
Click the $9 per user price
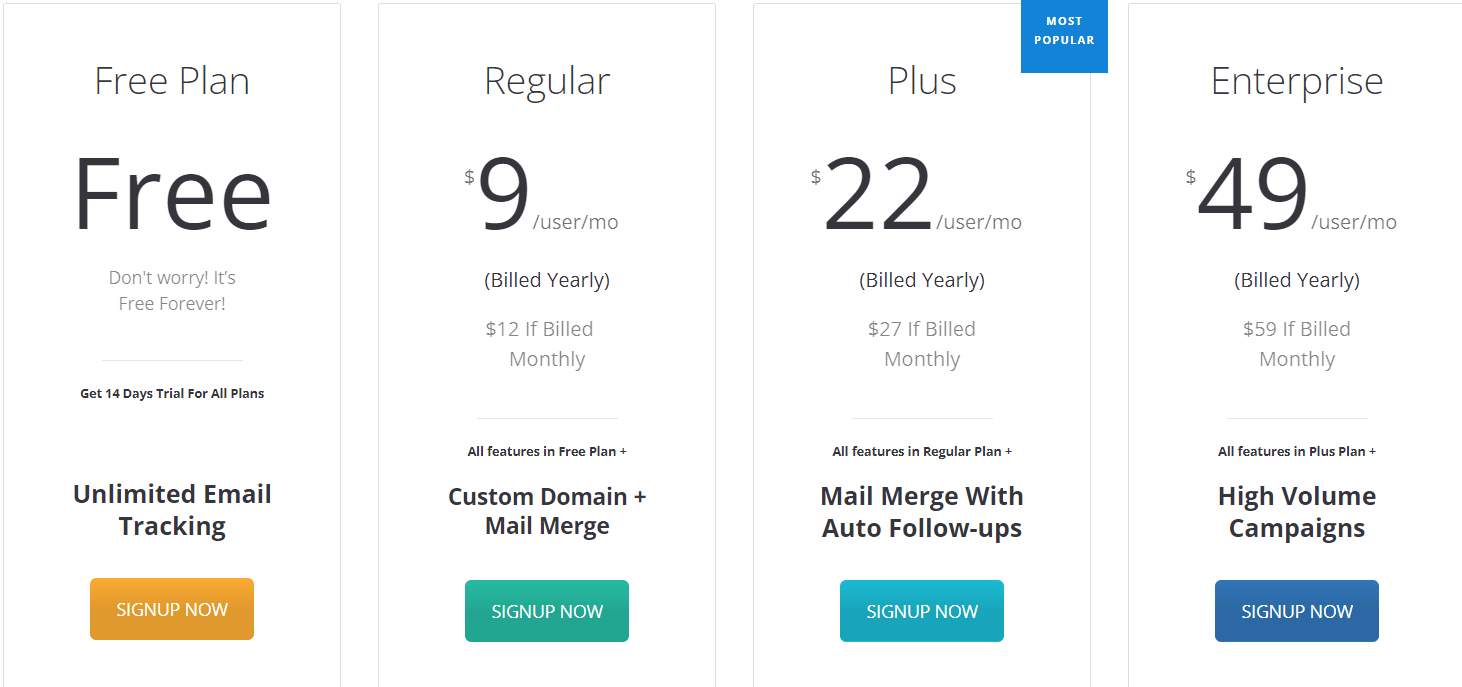click(504, 196)
